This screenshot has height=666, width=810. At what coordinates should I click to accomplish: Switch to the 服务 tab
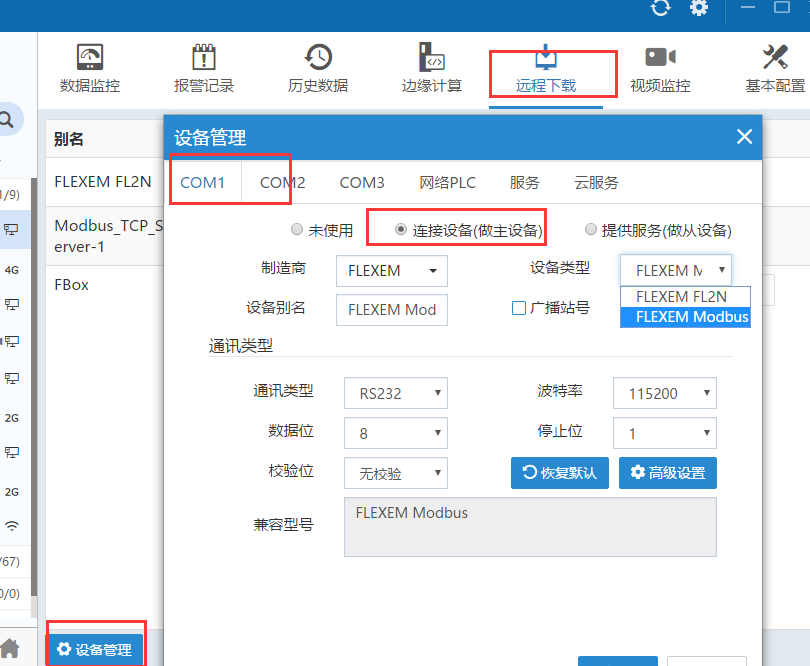(524, 182)
